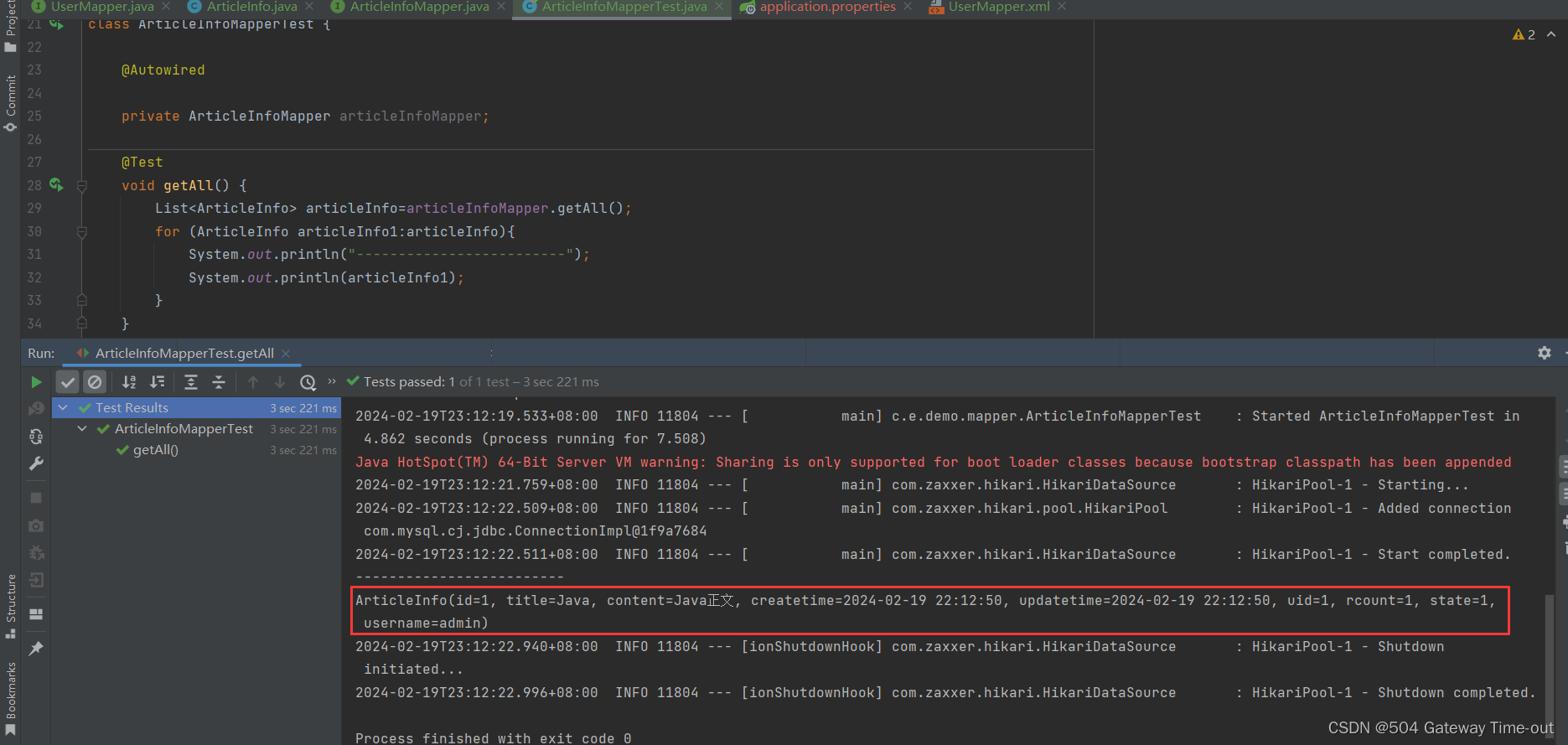
Task: Click the 'Tests passed: 1' status text
Action: 409,382
